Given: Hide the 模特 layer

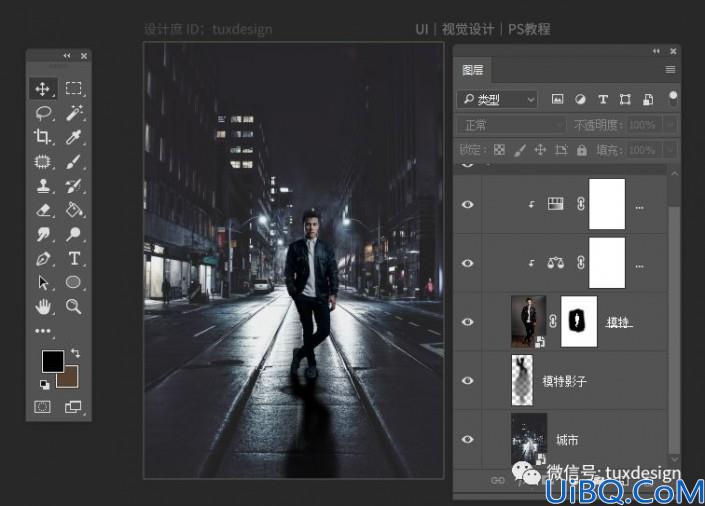Looking at the screenshot, I should [x=468, y=322].
